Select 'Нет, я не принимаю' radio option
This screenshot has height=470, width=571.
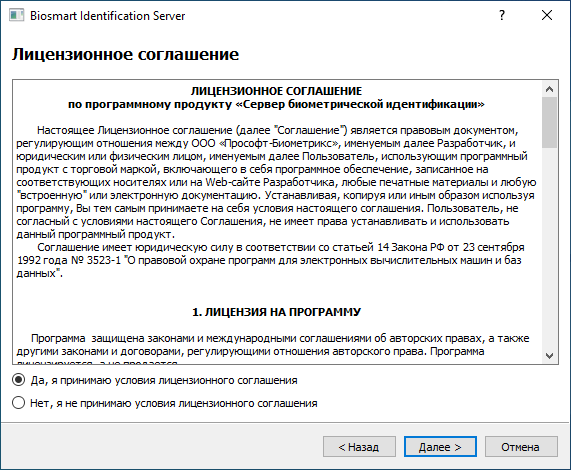click(x=19, y=403)
